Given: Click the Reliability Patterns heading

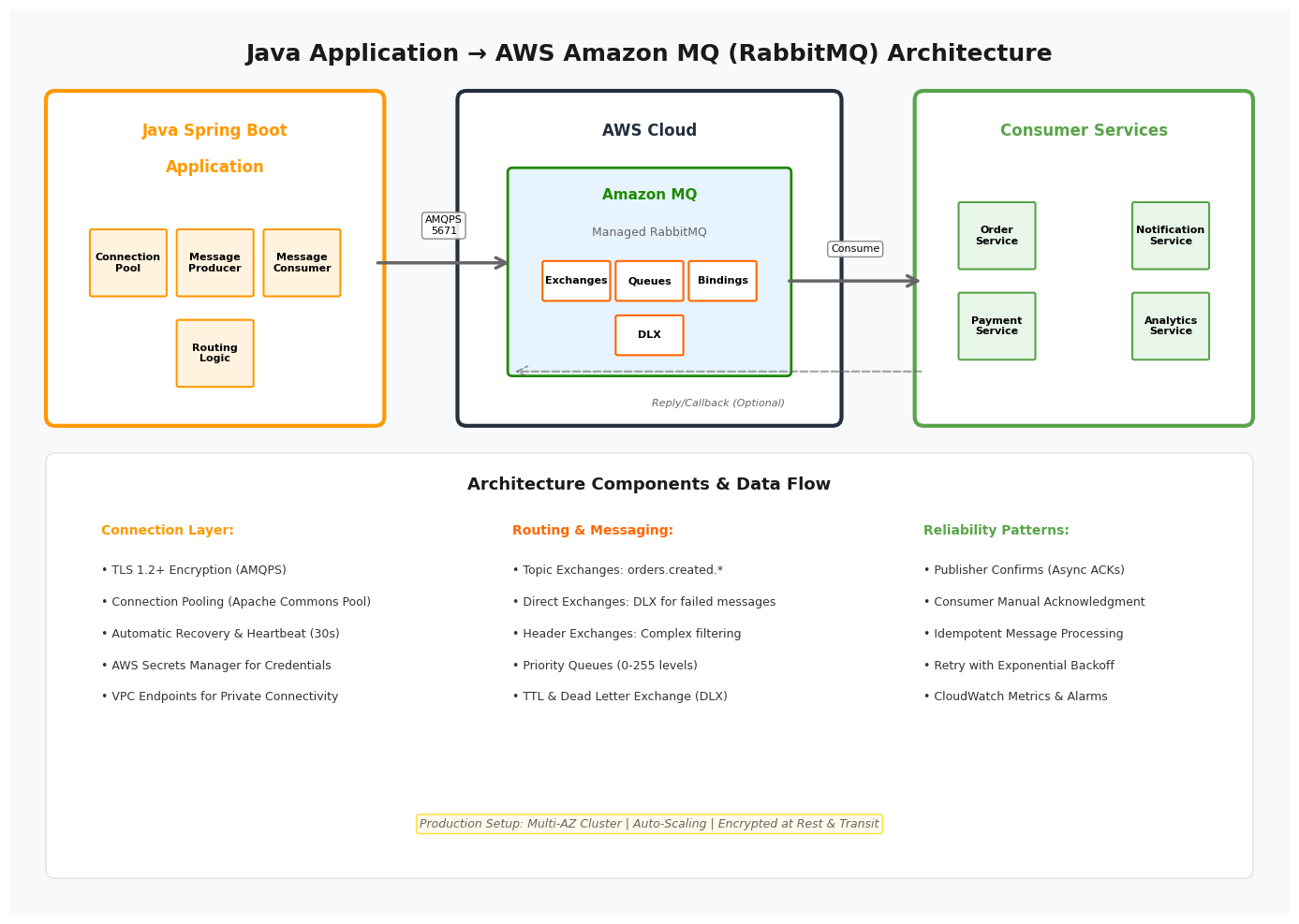Looking at the screenshot, I should coord(996,531).
